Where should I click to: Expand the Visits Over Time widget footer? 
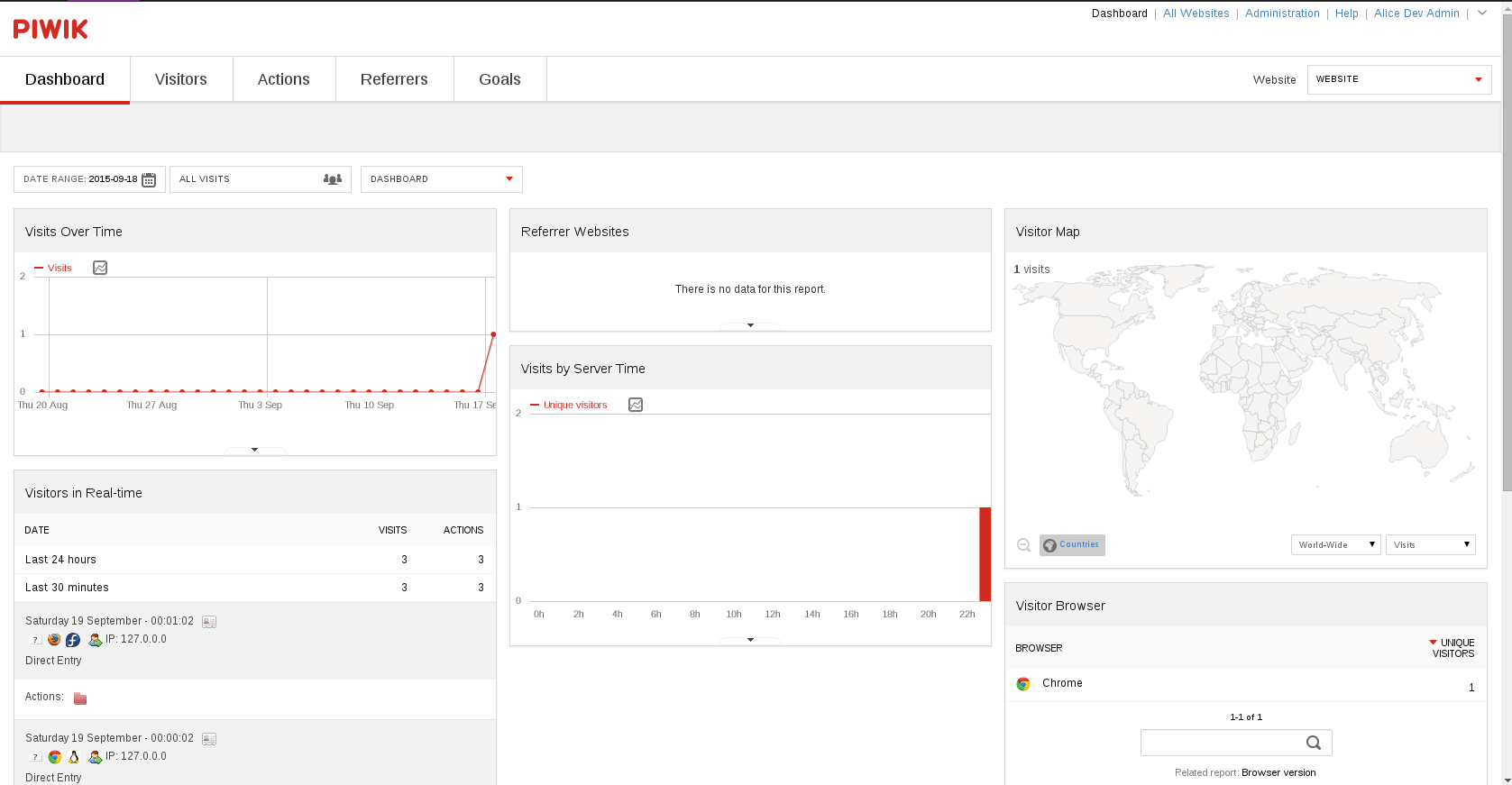(255, 450)
